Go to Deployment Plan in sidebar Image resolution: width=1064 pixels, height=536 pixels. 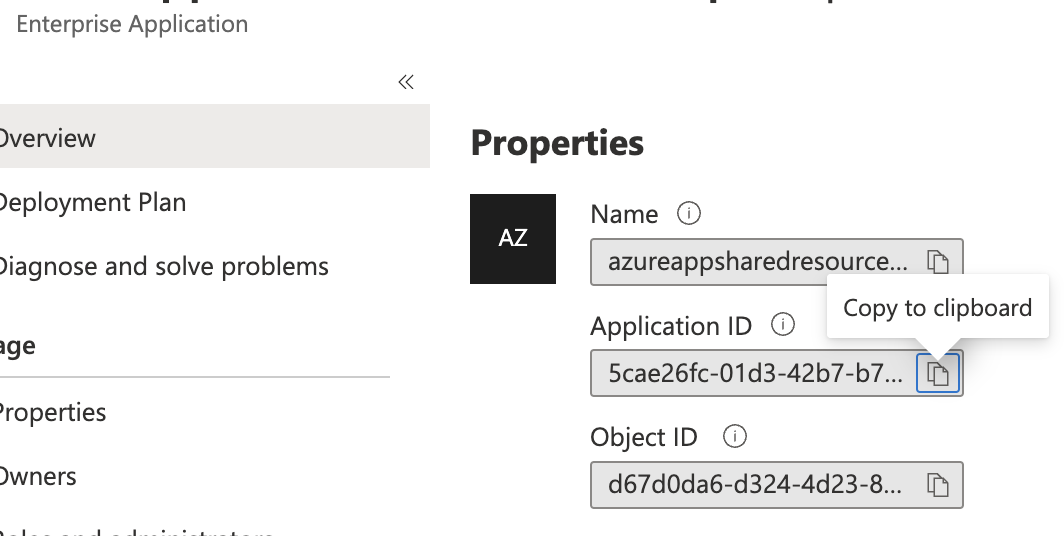click(x=92, y=202)
